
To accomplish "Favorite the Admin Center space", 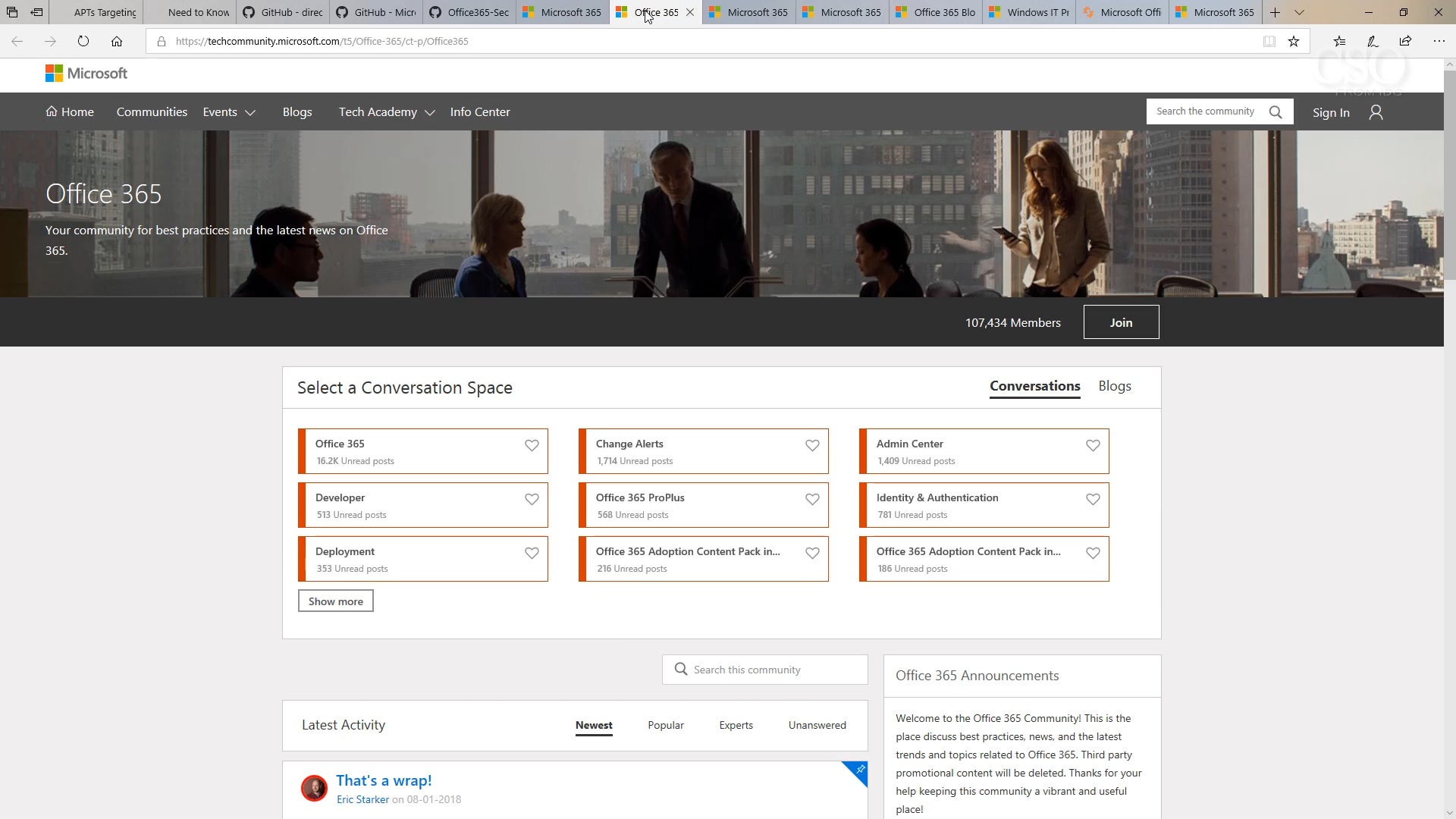I will (x=1093, y=445).
